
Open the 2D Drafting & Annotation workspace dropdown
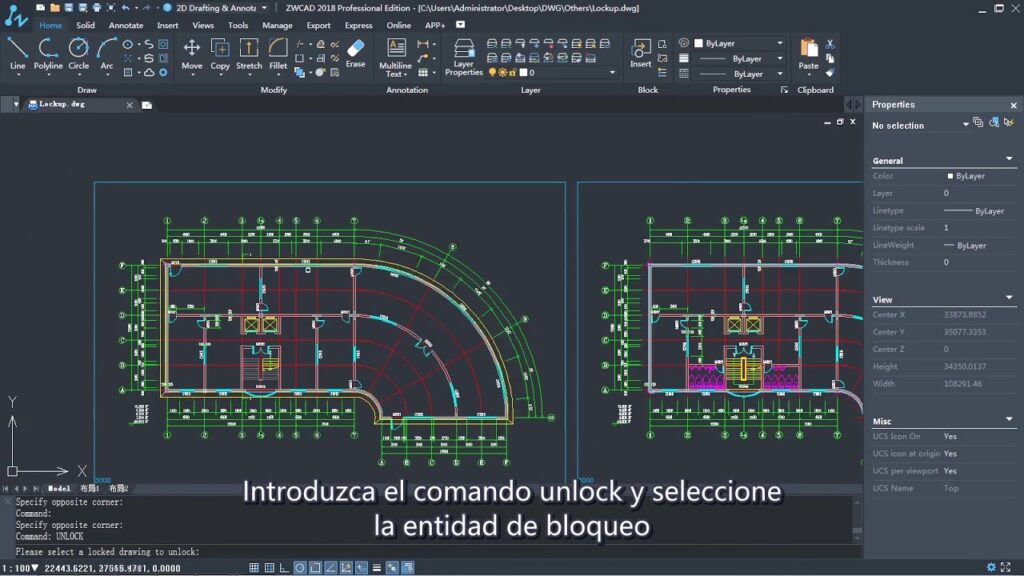tap(264, 8)
